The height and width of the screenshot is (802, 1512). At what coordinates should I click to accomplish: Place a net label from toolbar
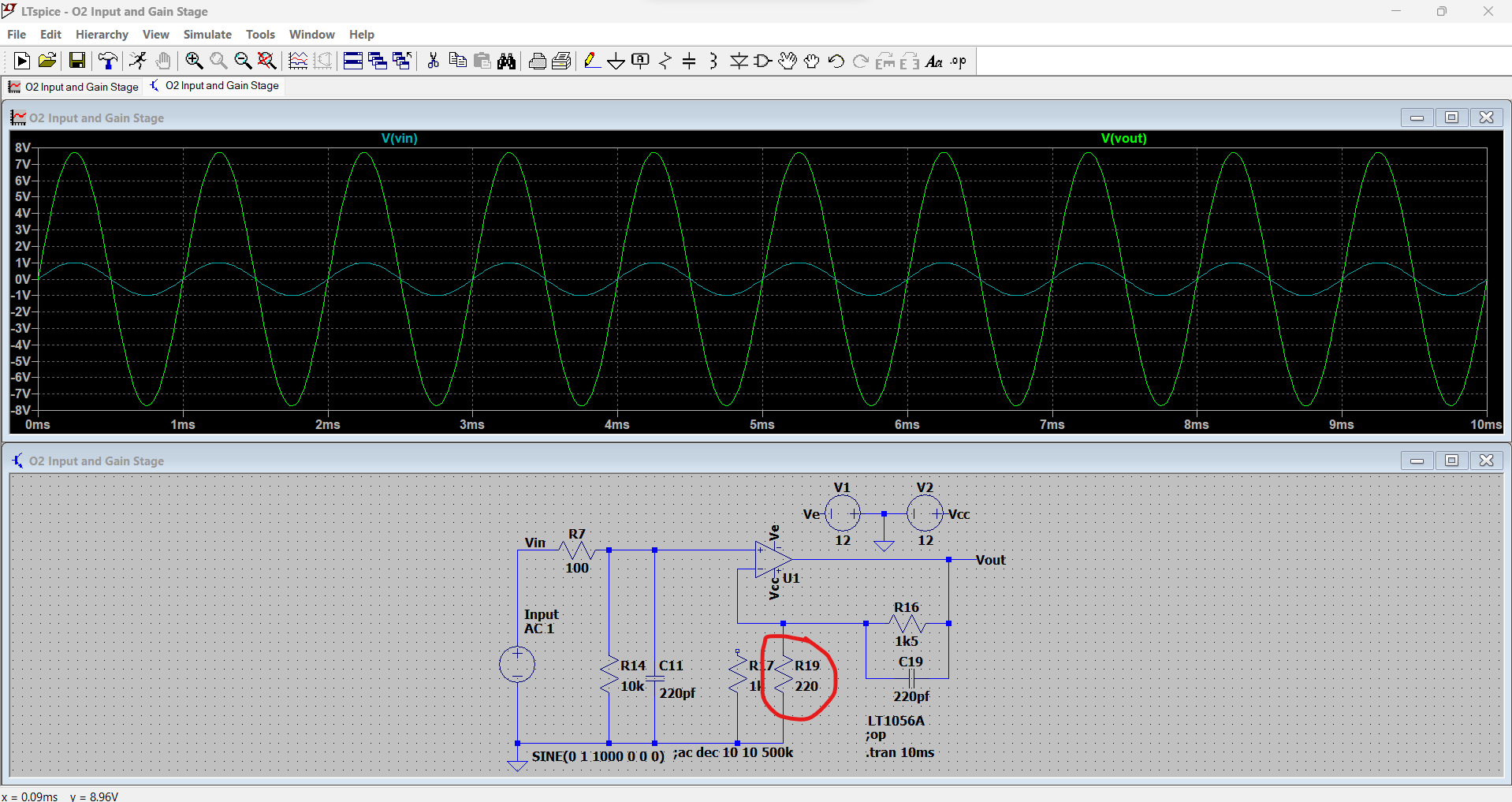641,61
